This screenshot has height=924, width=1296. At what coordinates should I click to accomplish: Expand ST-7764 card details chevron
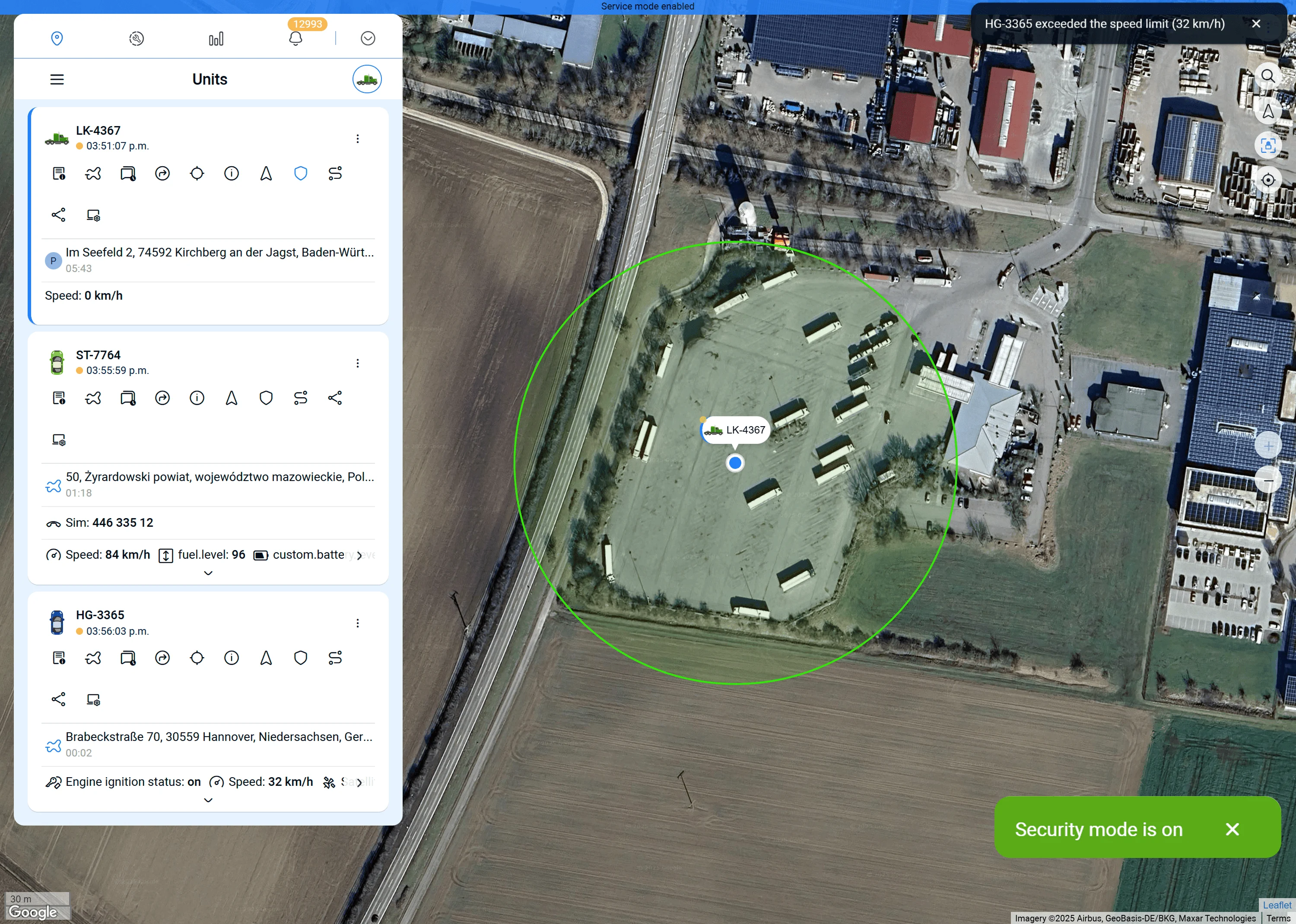(208, 573)
